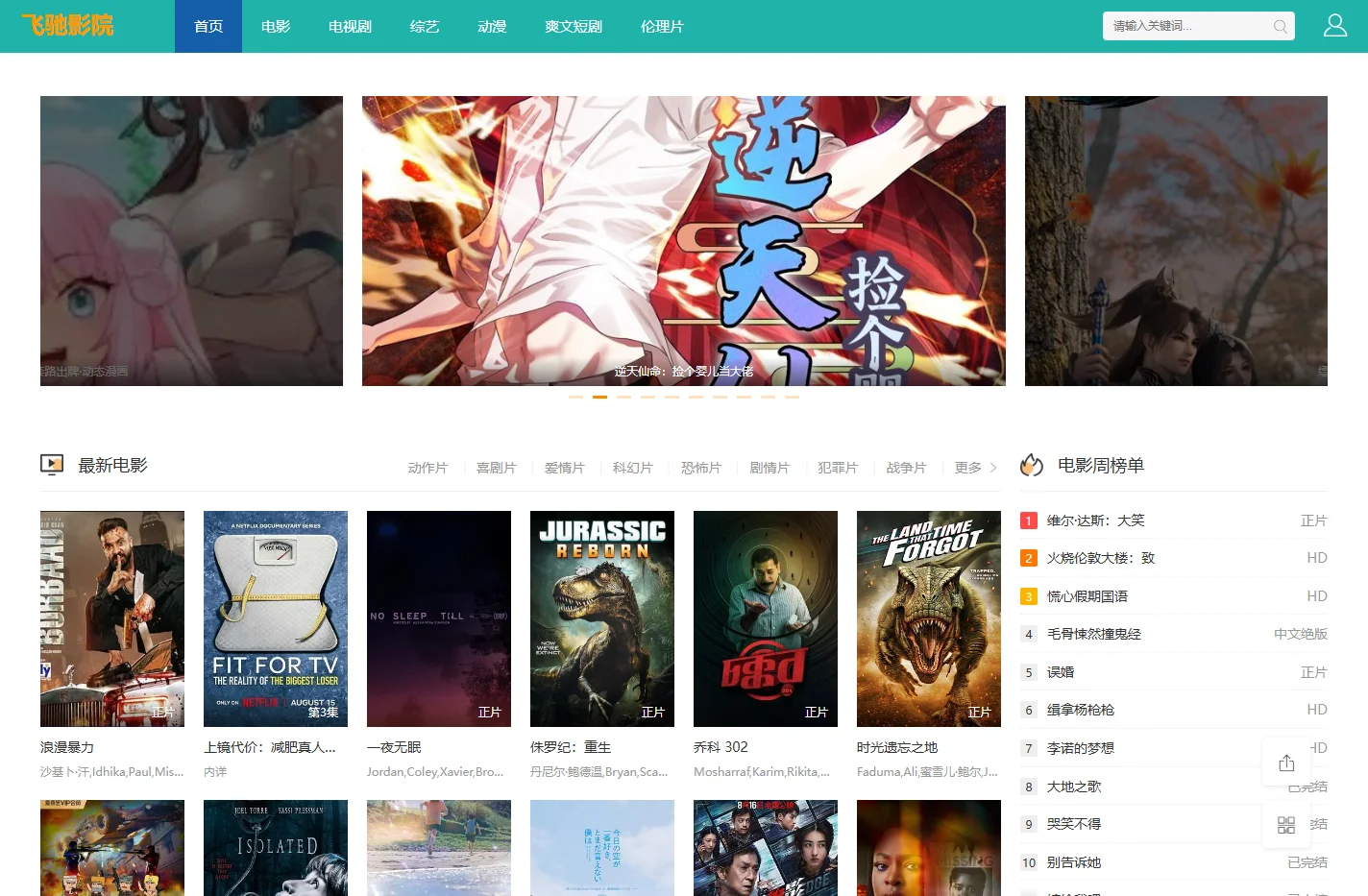Open the 电视剧 nav tab
Screen dimensions: 1368x896
tap(350, 26)
